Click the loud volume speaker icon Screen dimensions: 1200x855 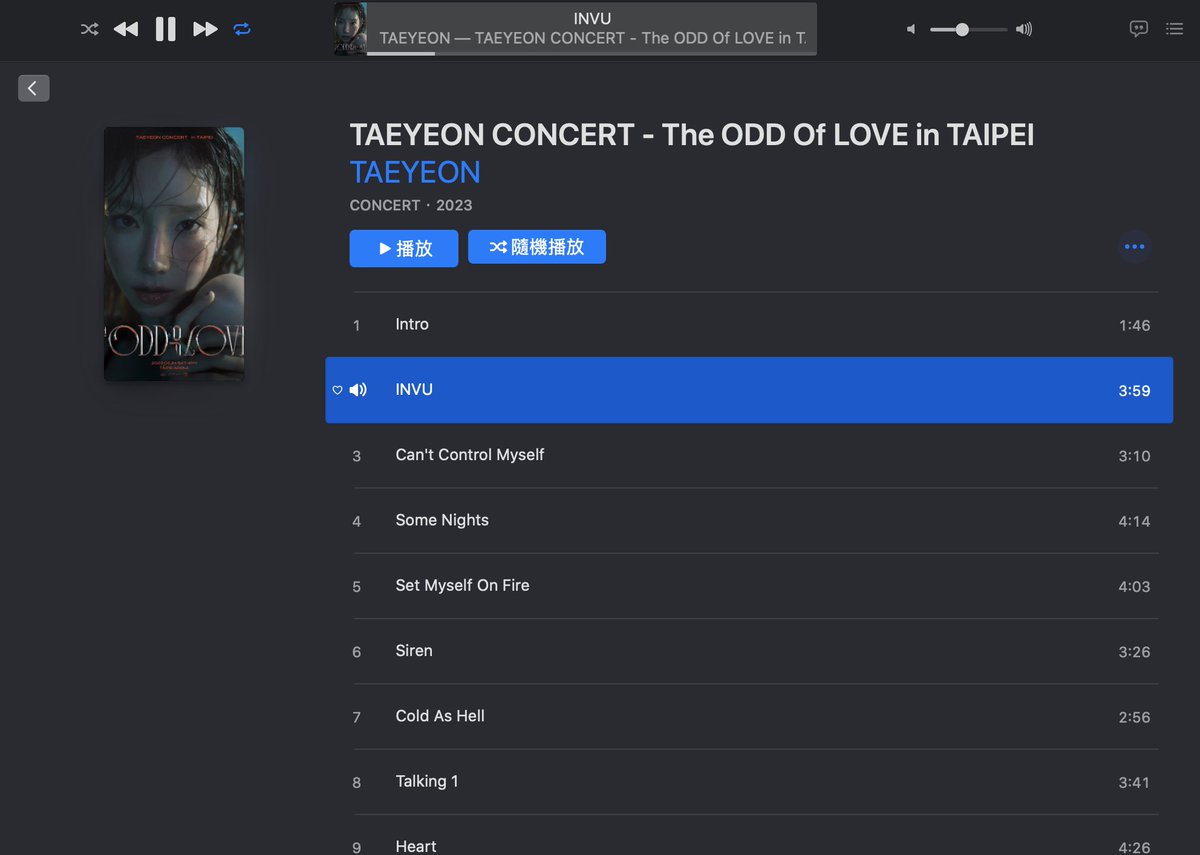[x=1024, y=29]
